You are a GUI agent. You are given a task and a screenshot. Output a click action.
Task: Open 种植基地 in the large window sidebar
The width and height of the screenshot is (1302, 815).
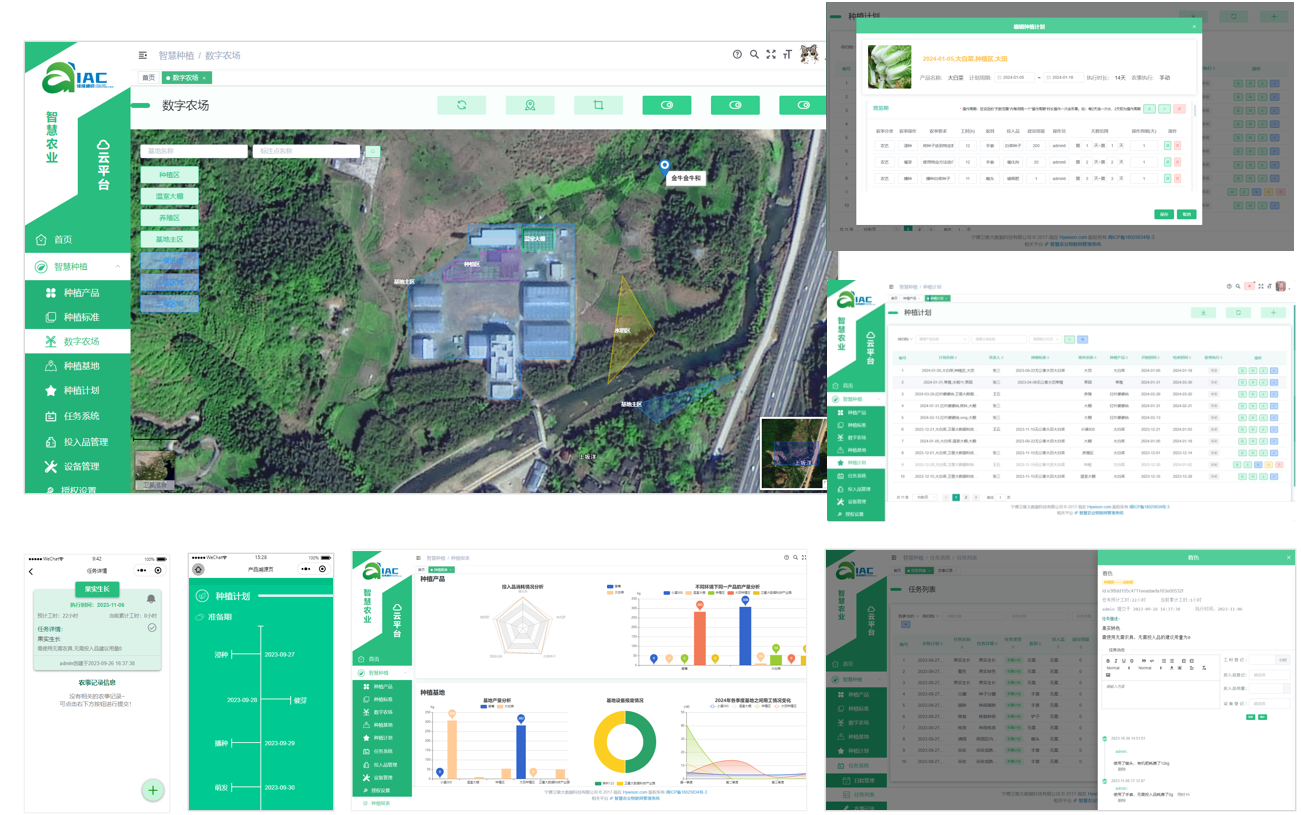tap(81, 366)
